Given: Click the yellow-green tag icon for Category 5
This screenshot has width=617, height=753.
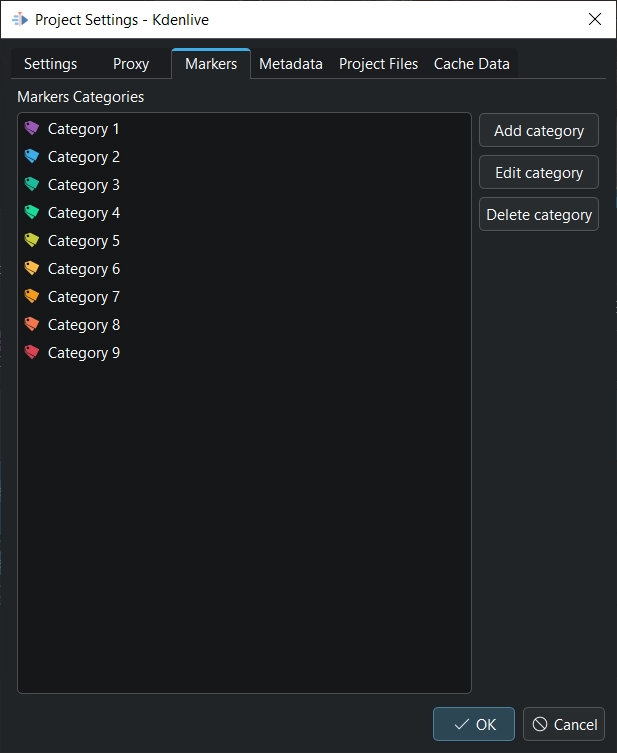Looking at the screenshot, I should click(x=32, y=241).
